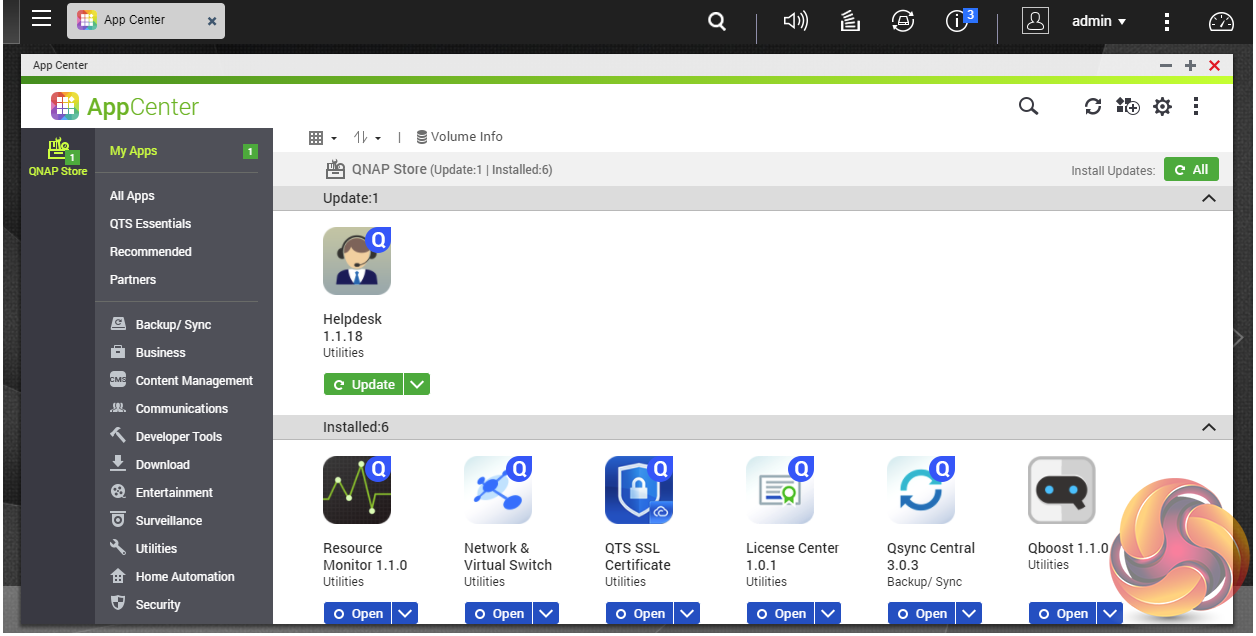The width and height of the screenshot is (1256, 636).
Task: Click the License Center app icon
Action: [780, 490]
